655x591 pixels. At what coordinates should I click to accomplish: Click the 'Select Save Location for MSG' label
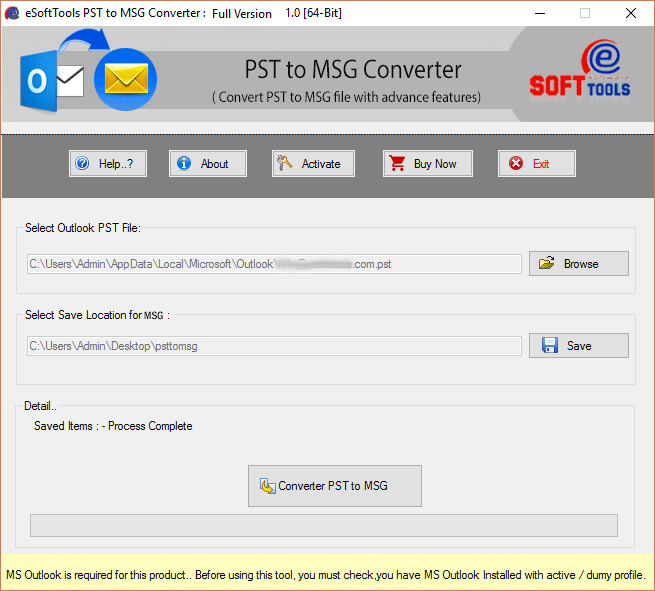click(x=97, y=315)
